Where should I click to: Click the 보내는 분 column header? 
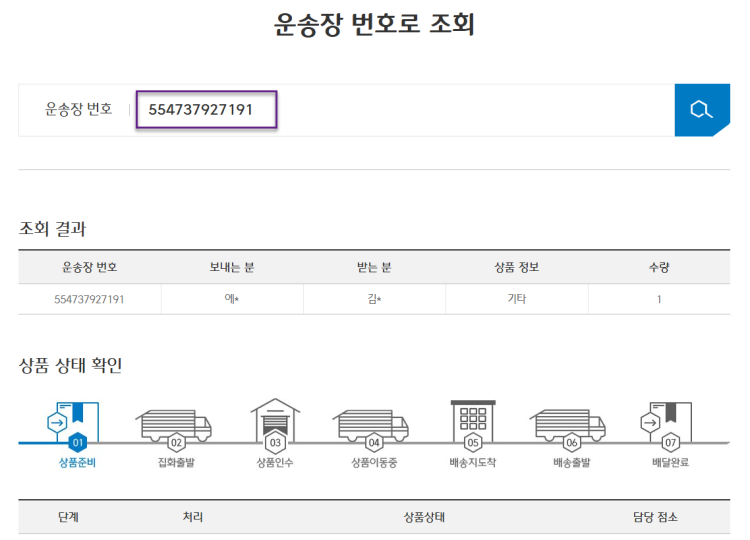click(232, 267)
